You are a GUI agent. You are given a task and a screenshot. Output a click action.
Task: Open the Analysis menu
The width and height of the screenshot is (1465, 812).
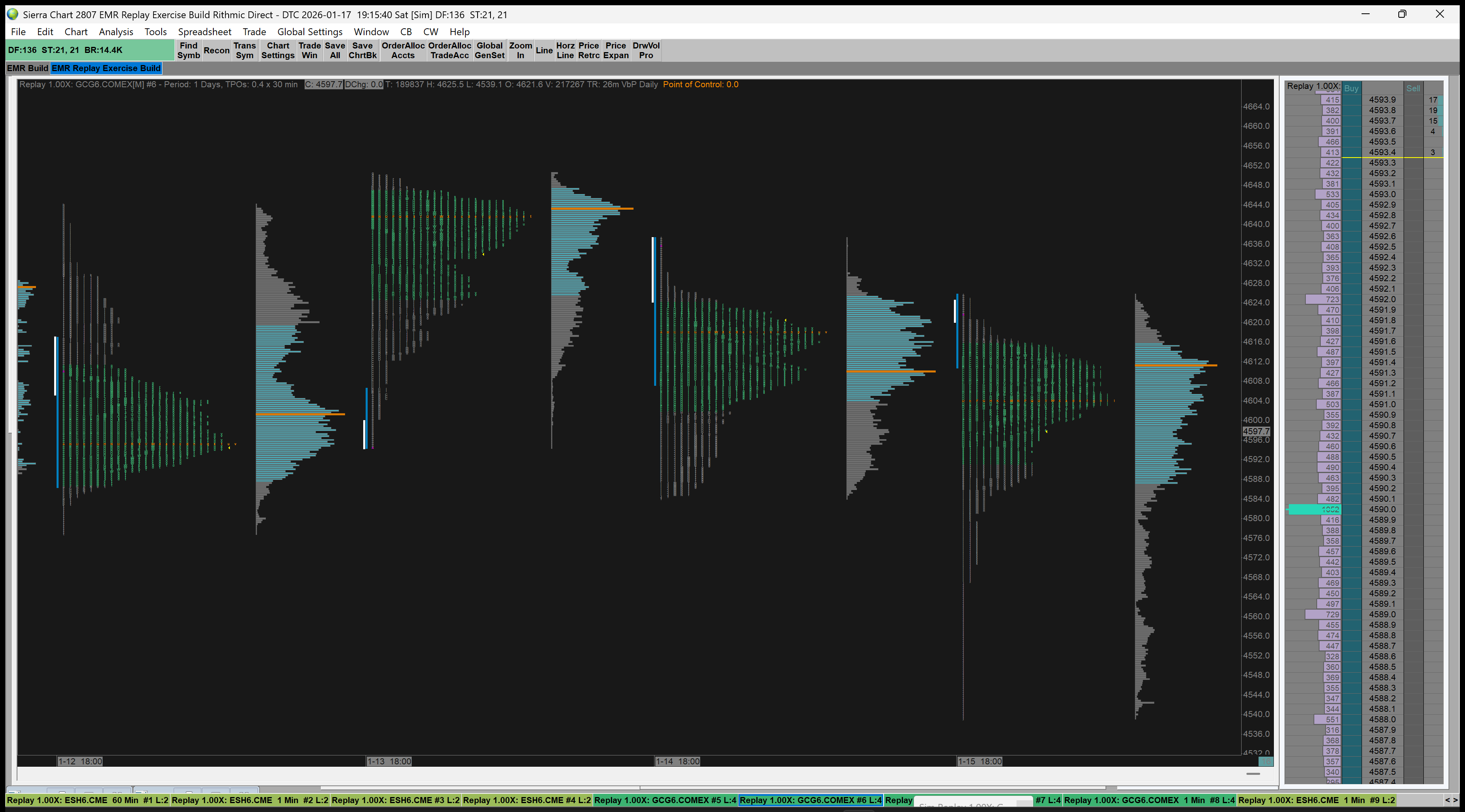point(116,32)
